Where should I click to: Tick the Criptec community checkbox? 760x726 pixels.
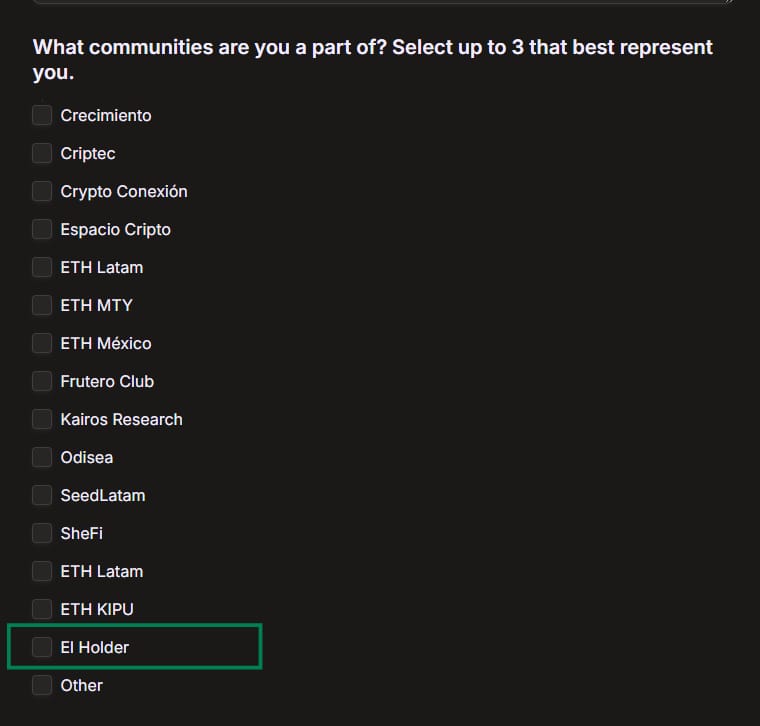point(42,153)
